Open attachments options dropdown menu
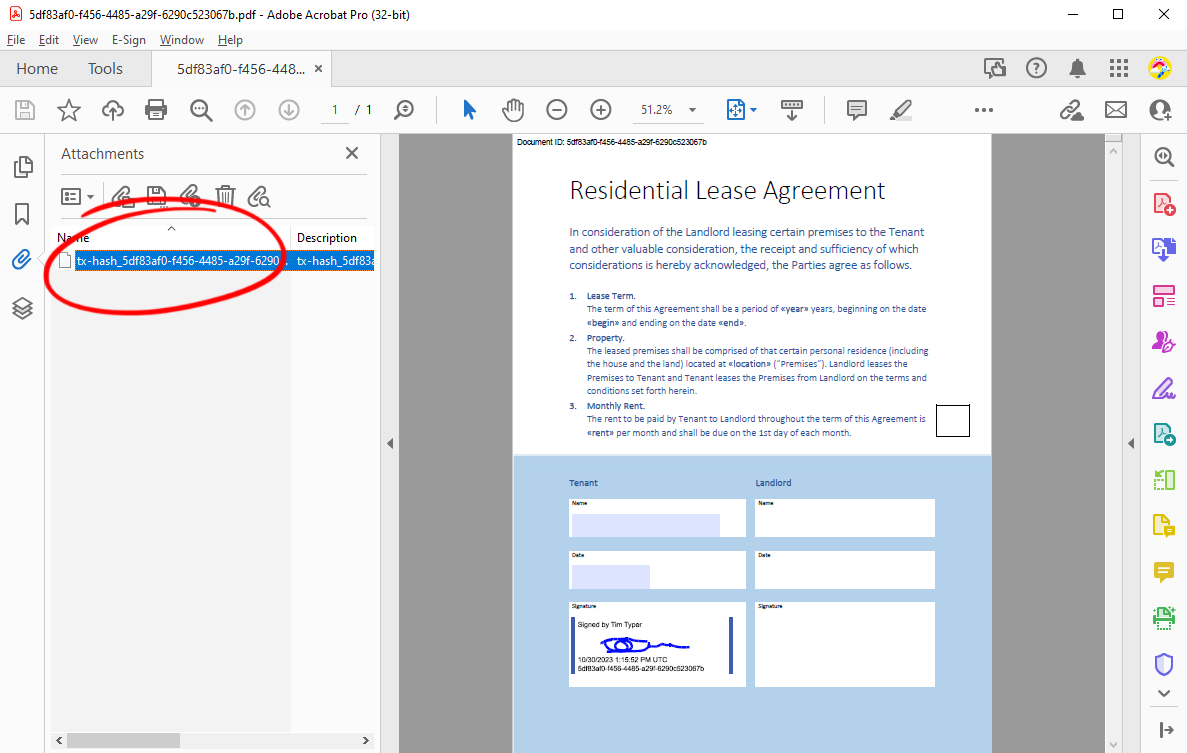 point(77,197)
